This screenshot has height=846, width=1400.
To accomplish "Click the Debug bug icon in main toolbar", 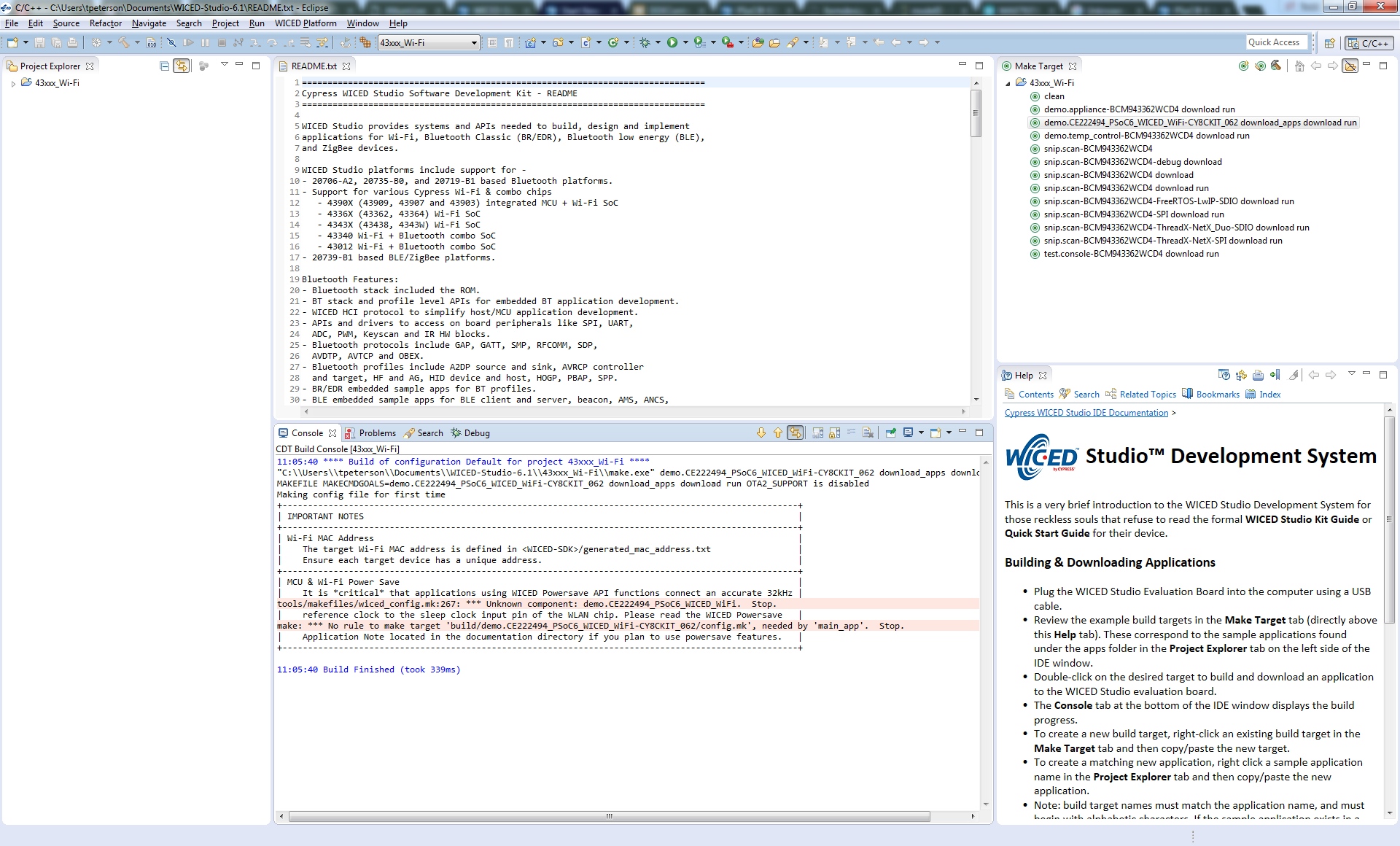I will click(645, 43).
